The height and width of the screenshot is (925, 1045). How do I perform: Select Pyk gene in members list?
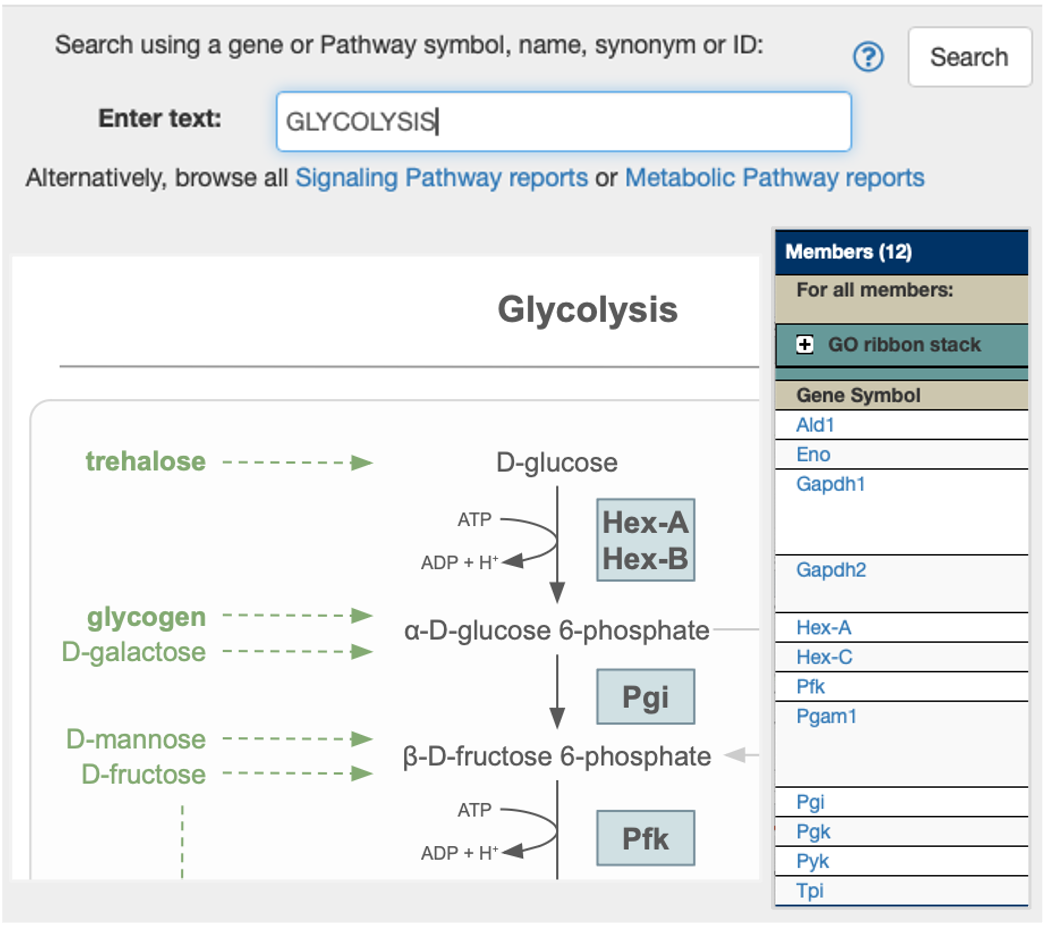point(813,862)
